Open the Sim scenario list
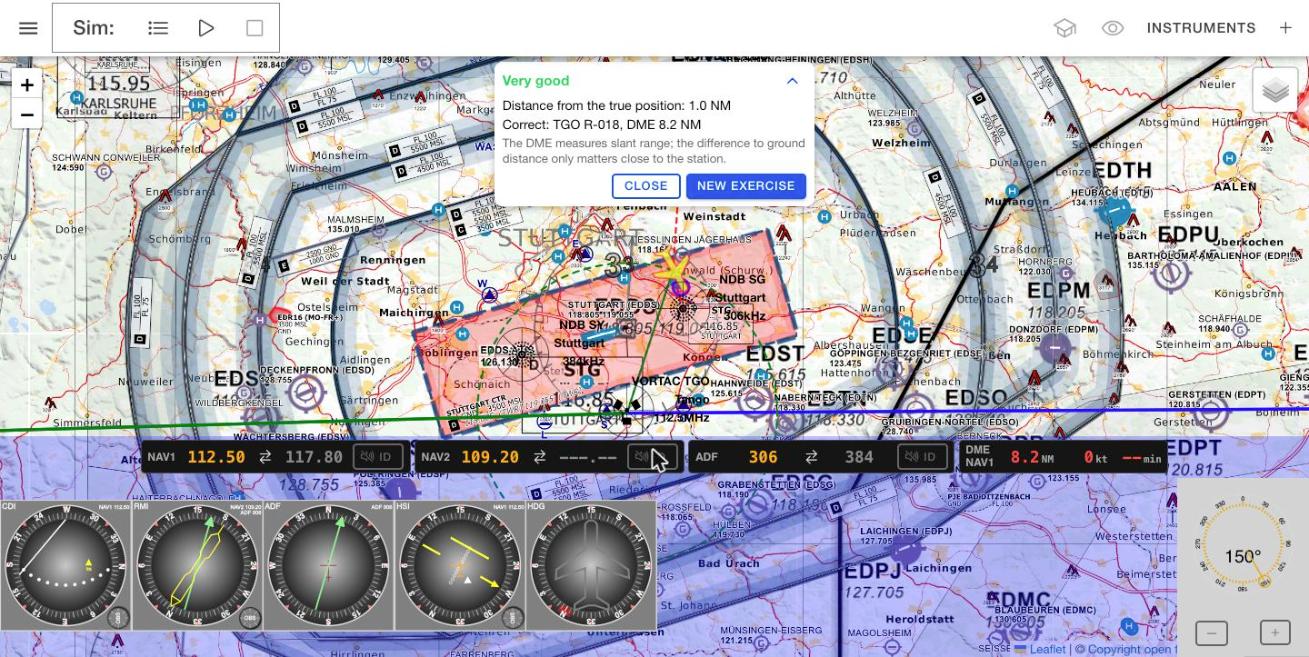This screenshot has width=1309, height=657. (158, 28)
